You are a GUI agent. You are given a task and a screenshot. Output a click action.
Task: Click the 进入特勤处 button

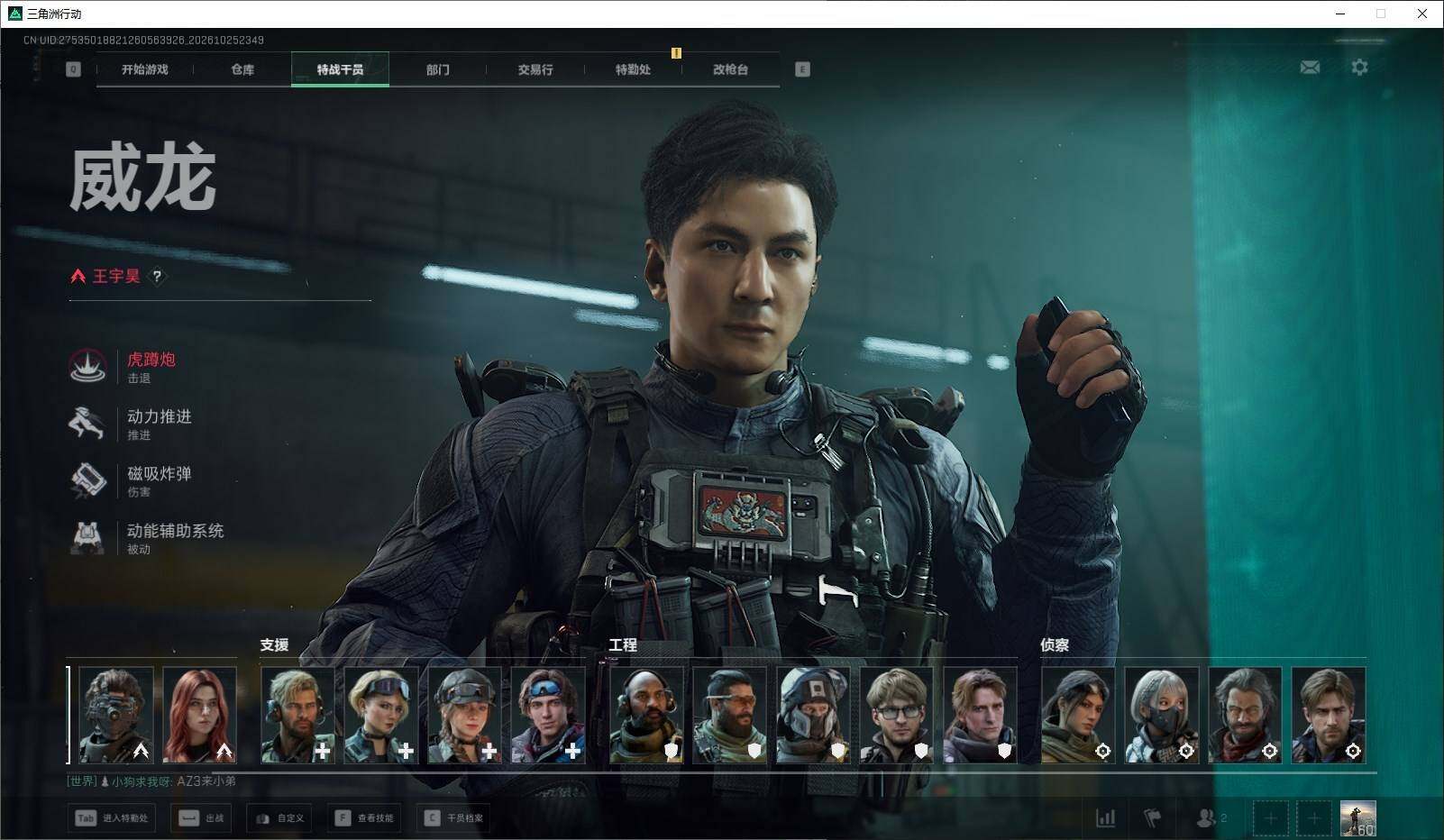112,818
